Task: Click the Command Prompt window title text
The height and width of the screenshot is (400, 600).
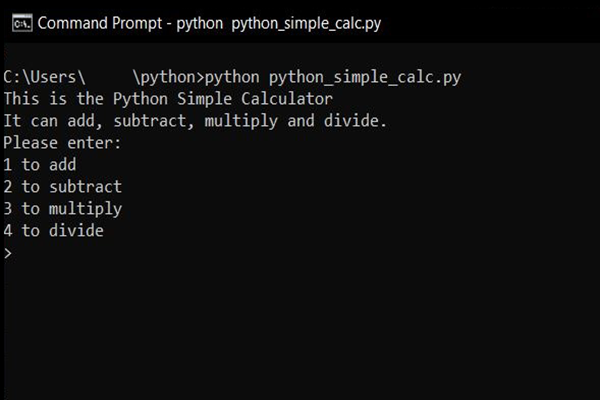Action: click(209, 24)
